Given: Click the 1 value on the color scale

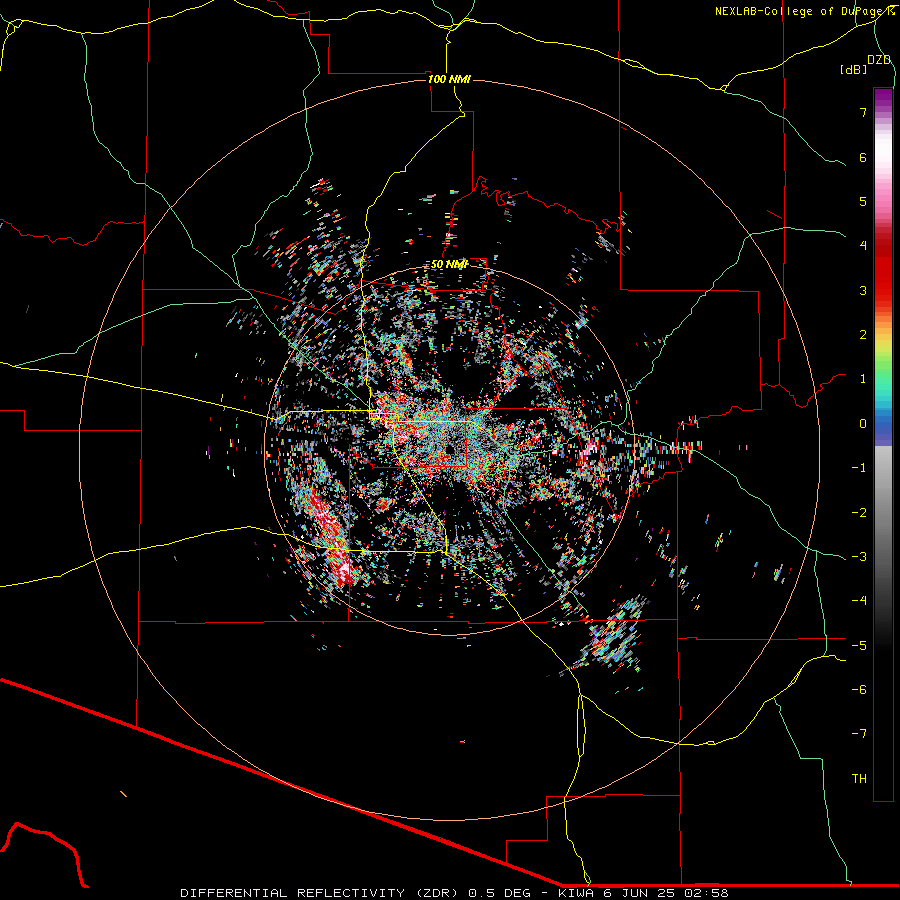Looking at the screenshot, I should (863, 379).
